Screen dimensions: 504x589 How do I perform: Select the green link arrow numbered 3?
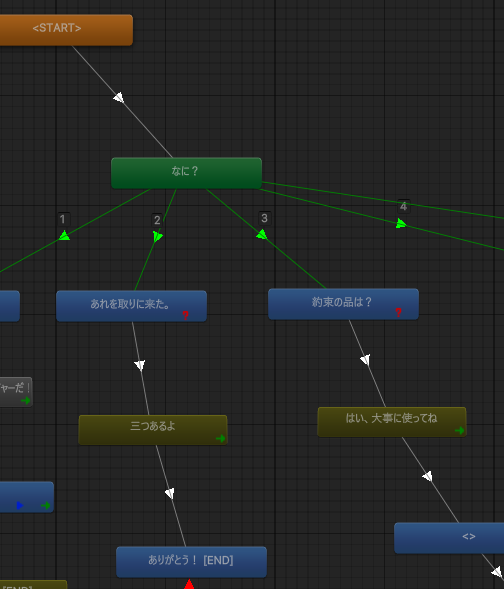[262, 235]
